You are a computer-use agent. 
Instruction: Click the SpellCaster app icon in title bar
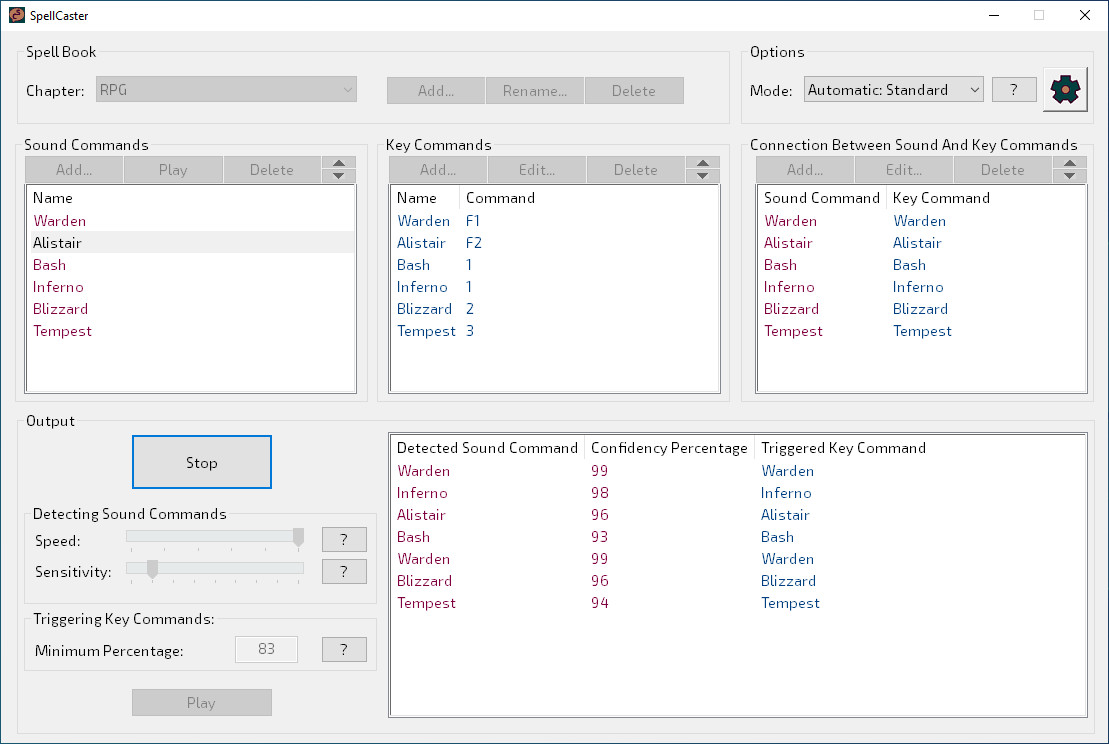[x=17, y=15]
